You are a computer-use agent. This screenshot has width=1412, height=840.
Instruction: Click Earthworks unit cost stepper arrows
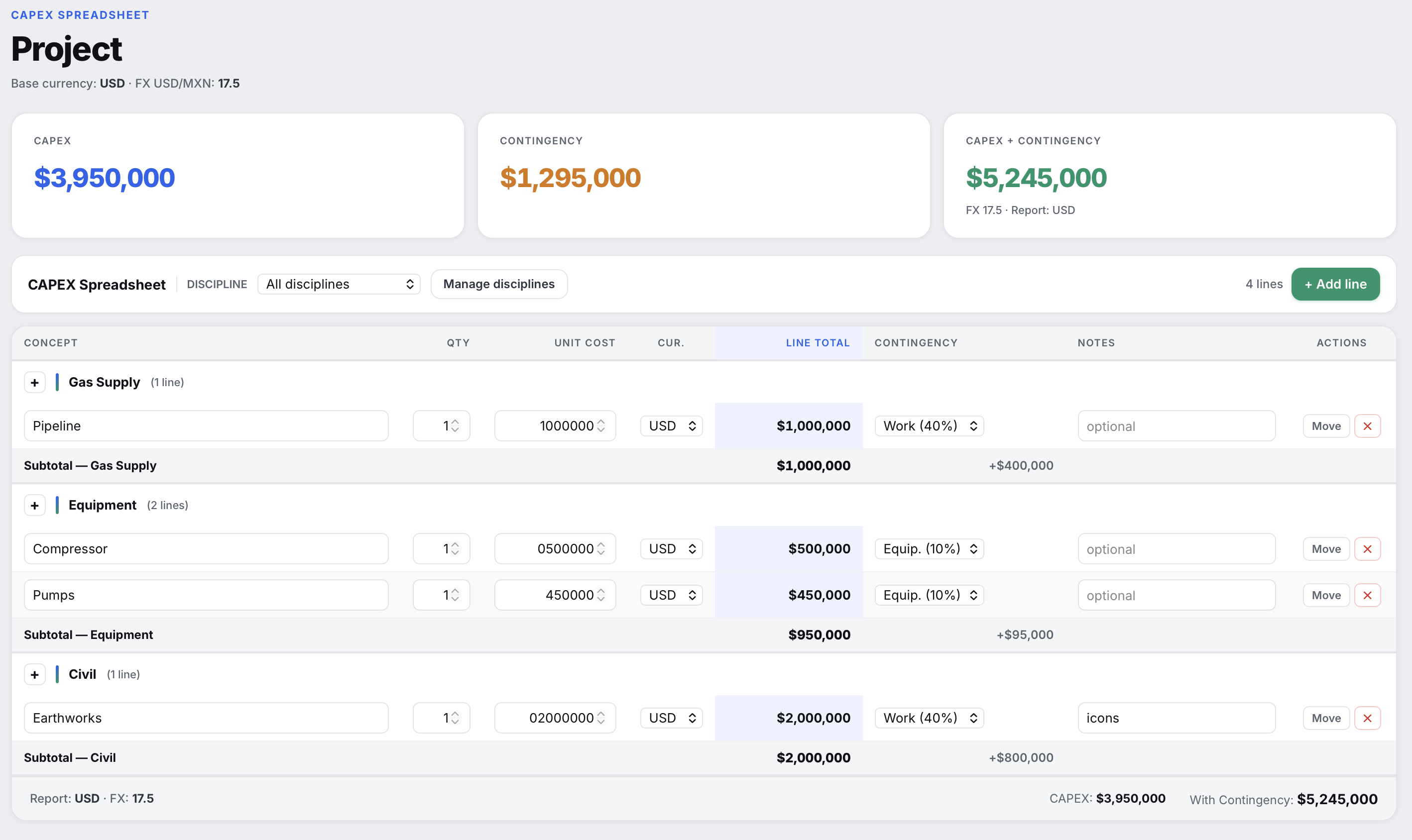pyautogui.click(x=600, y=718)
